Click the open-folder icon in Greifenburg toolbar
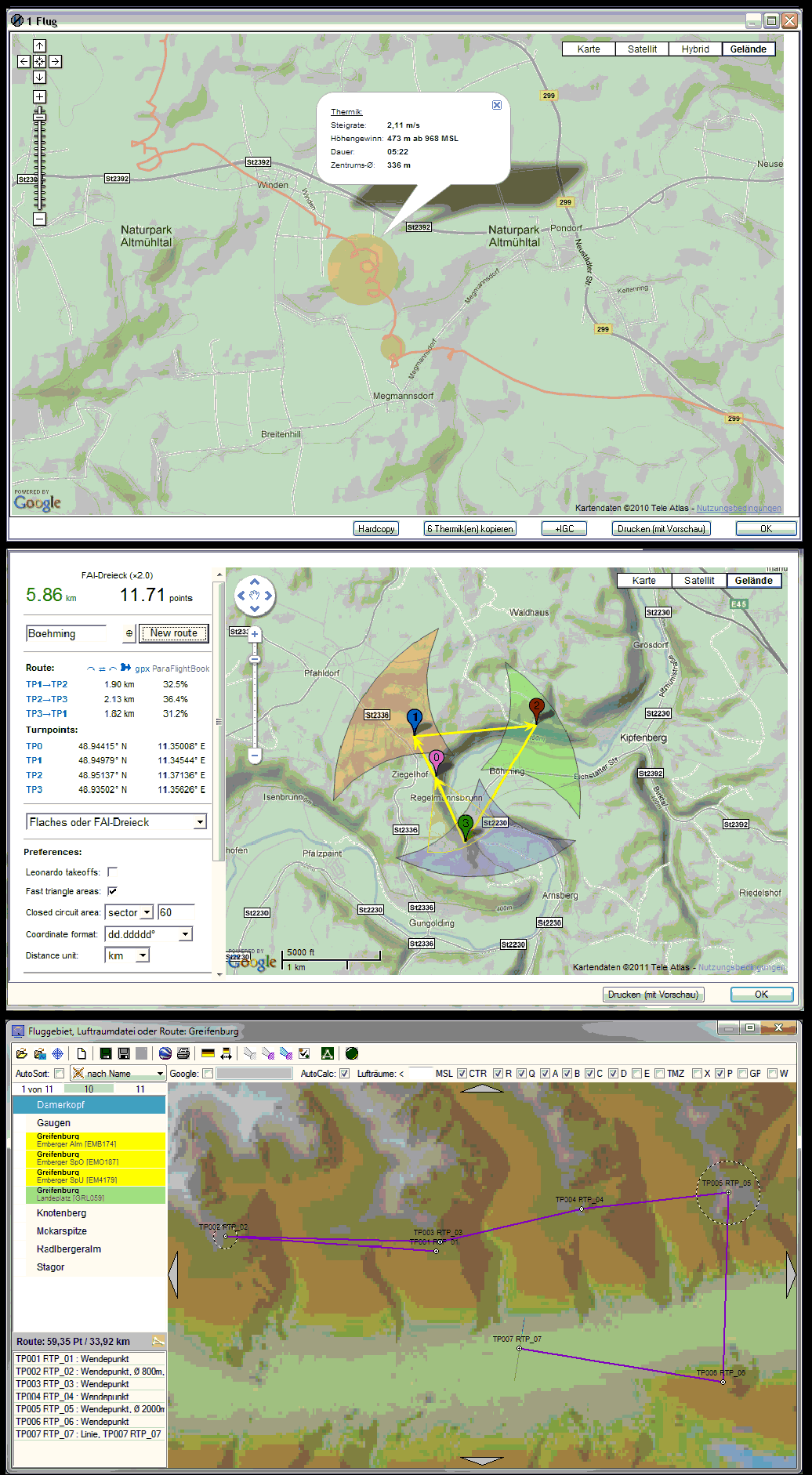The width and height of the screenshot is (812, 1475). 21,1053
